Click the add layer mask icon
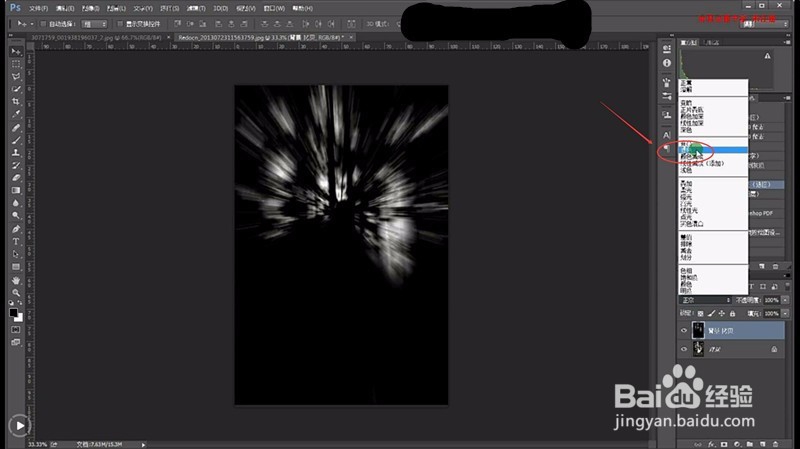800x449 pixels. tap(724, 444)
